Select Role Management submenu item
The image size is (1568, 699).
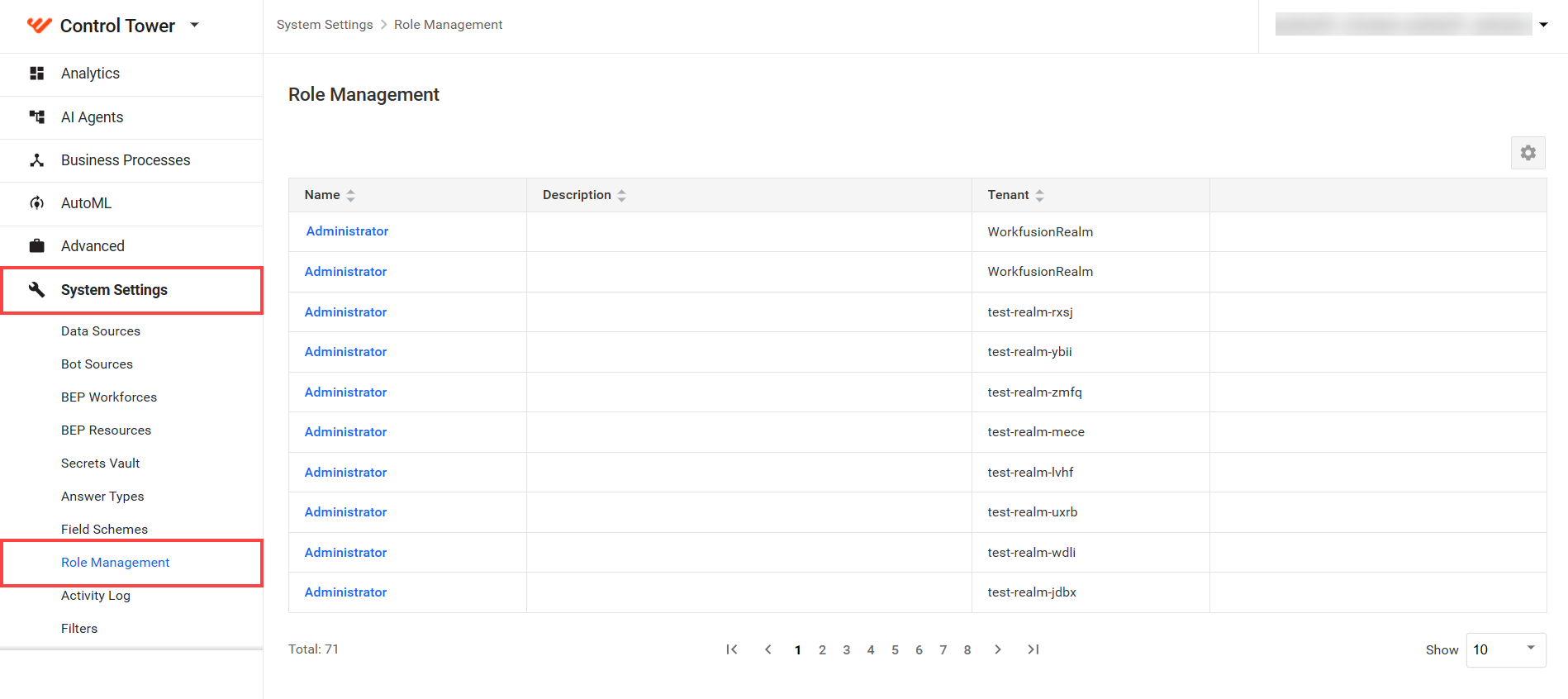(x=115, y=563)
